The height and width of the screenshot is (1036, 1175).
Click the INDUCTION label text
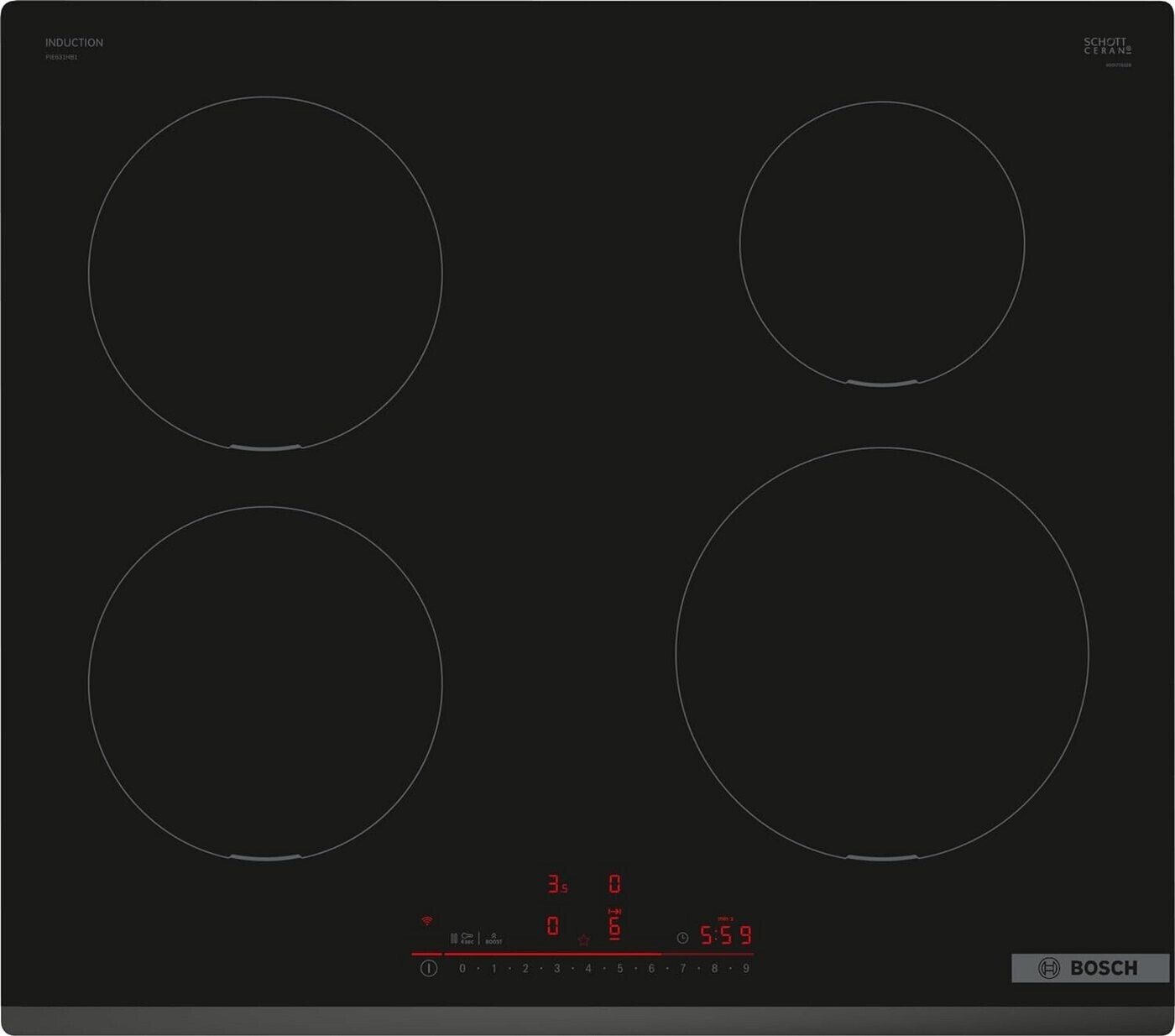(x=74, y=43)
